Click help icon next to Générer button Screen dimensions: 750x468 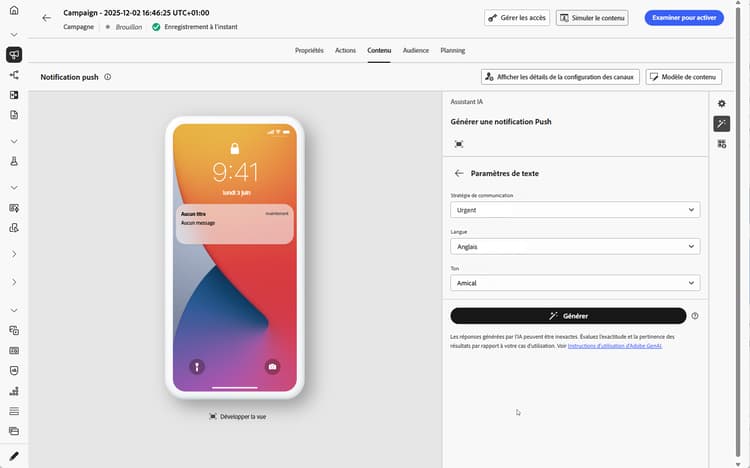pyautogui.click(x=695, y=316)
